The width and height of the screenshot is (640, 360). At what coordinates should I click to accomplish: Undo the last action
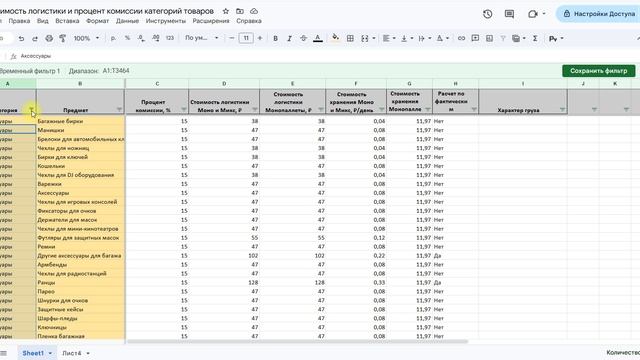21,38
